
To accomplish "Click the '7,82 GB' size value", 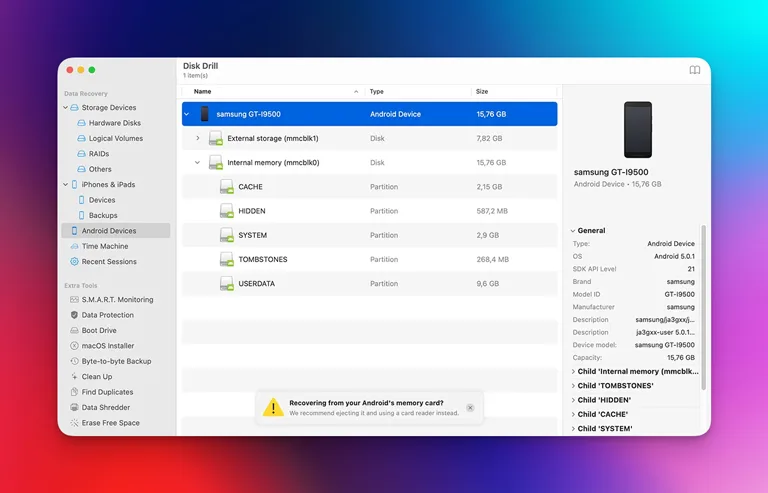I will click(489, 139).
